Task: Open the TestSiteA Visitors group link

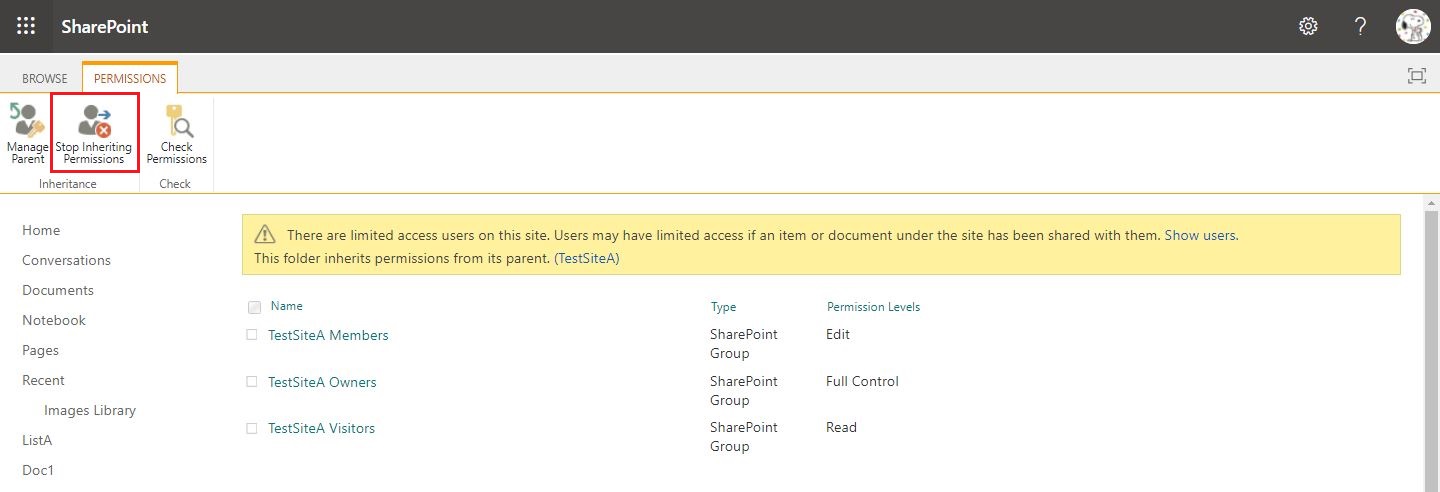Action: tap(322, 428)
